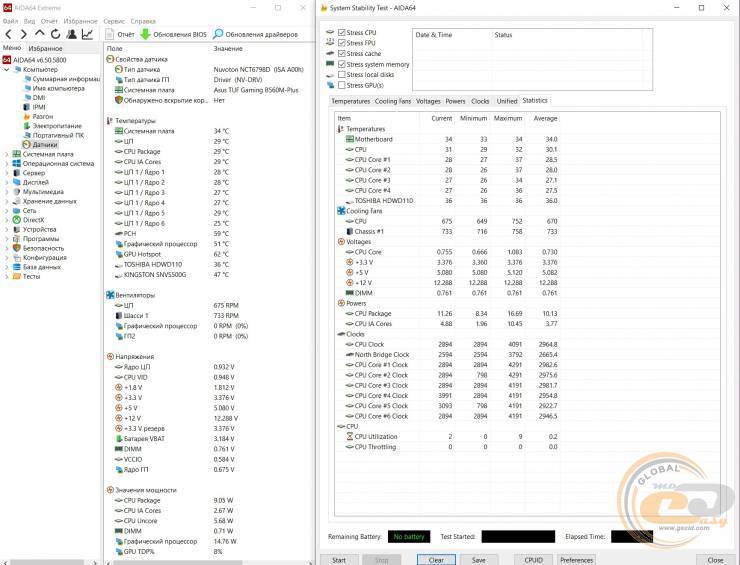Expand the Дисплей tree node
The height and width of the screenshot is (565, 740).
tap(7, 183)
